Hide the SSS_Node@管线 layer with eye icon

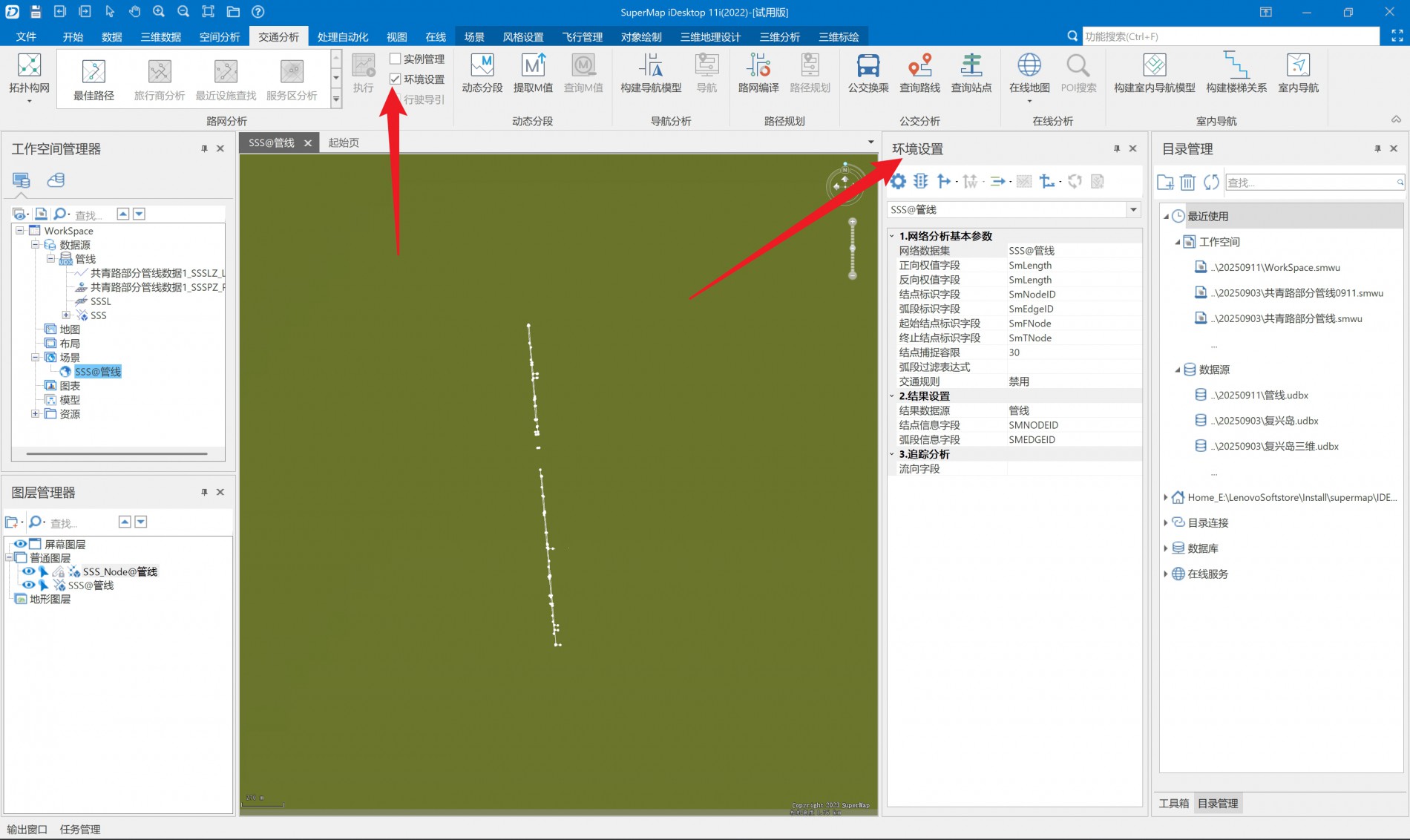coord(28,571)
